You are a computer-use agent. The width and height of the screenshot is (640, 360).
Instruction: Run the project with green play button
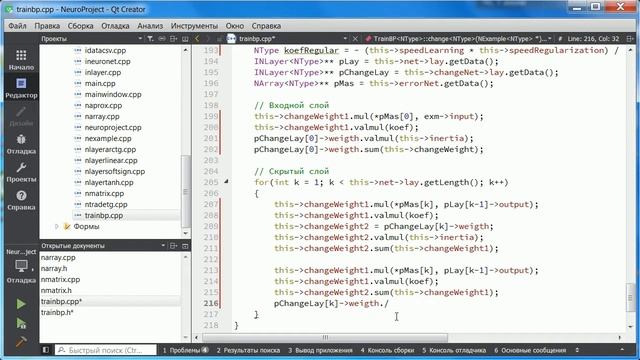pos(21,304)
